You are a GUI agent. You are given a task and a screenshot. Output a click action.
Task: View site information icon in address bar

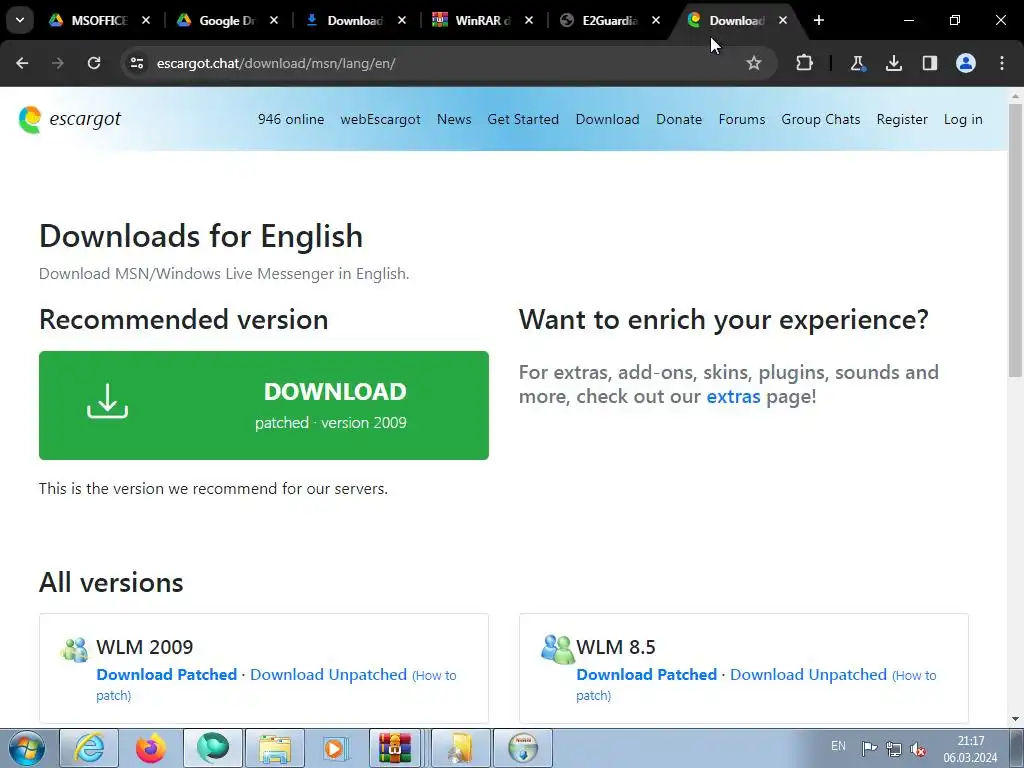136,63
